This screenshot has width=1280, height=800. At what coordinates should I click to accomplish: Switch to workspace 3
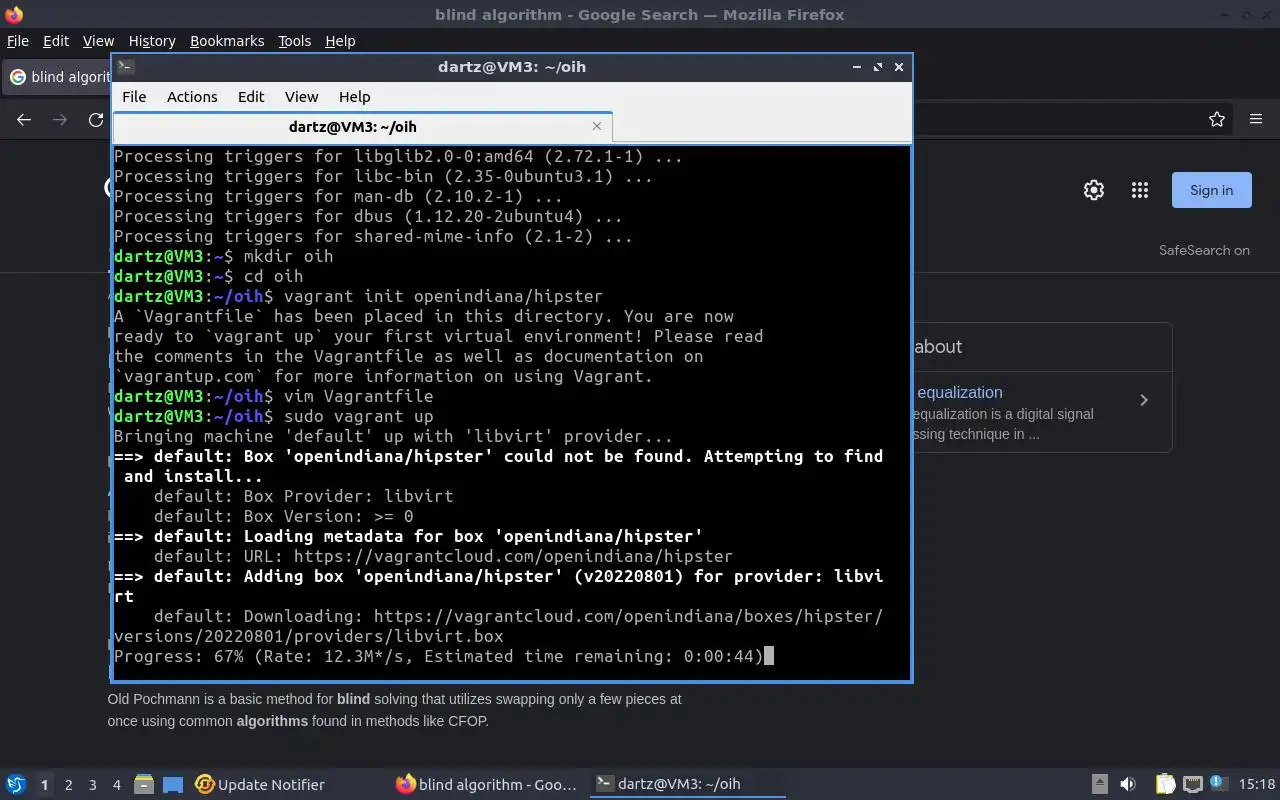(92, 785)
